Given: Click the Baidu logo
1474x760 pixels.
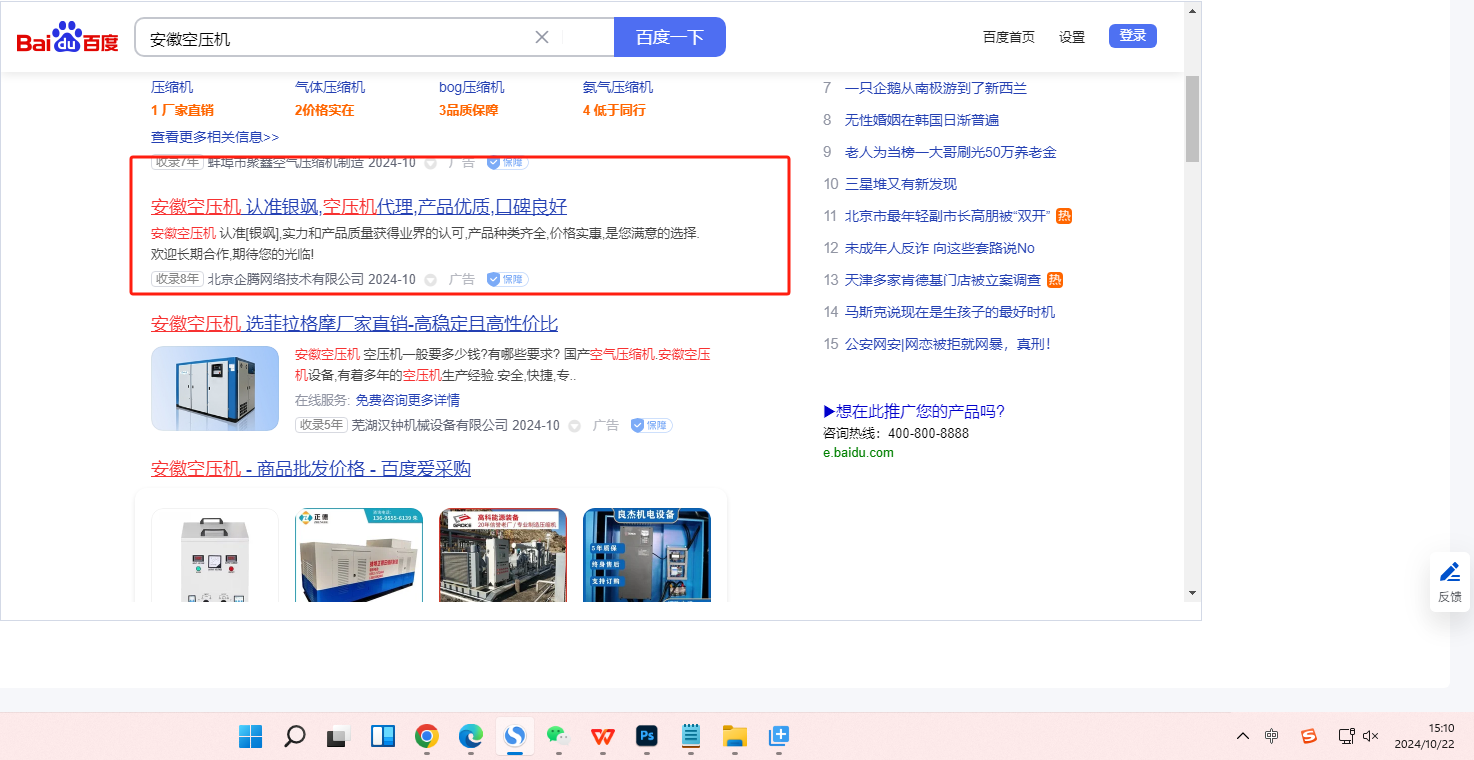Looking at the screenshot, I should pyautogui.click(x=67, y=38).
